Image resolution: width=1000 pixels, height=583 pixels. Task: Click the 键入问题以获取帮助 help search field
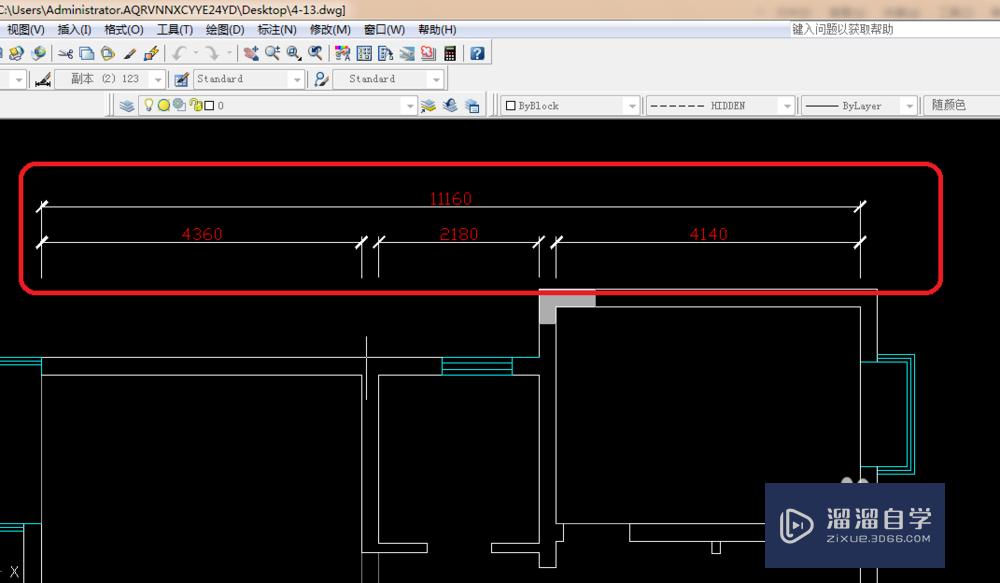coord(895,29)
